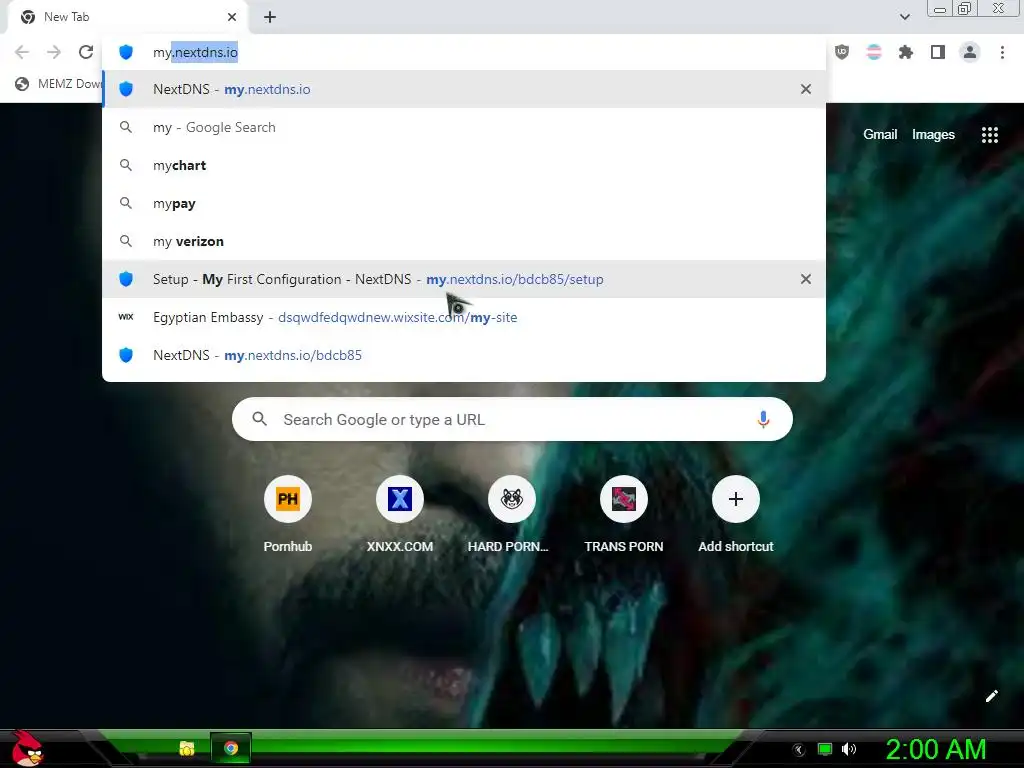Screen dimensions: 1024x768
Task: Open the profile avatar menu
Action: pos(970,52)
